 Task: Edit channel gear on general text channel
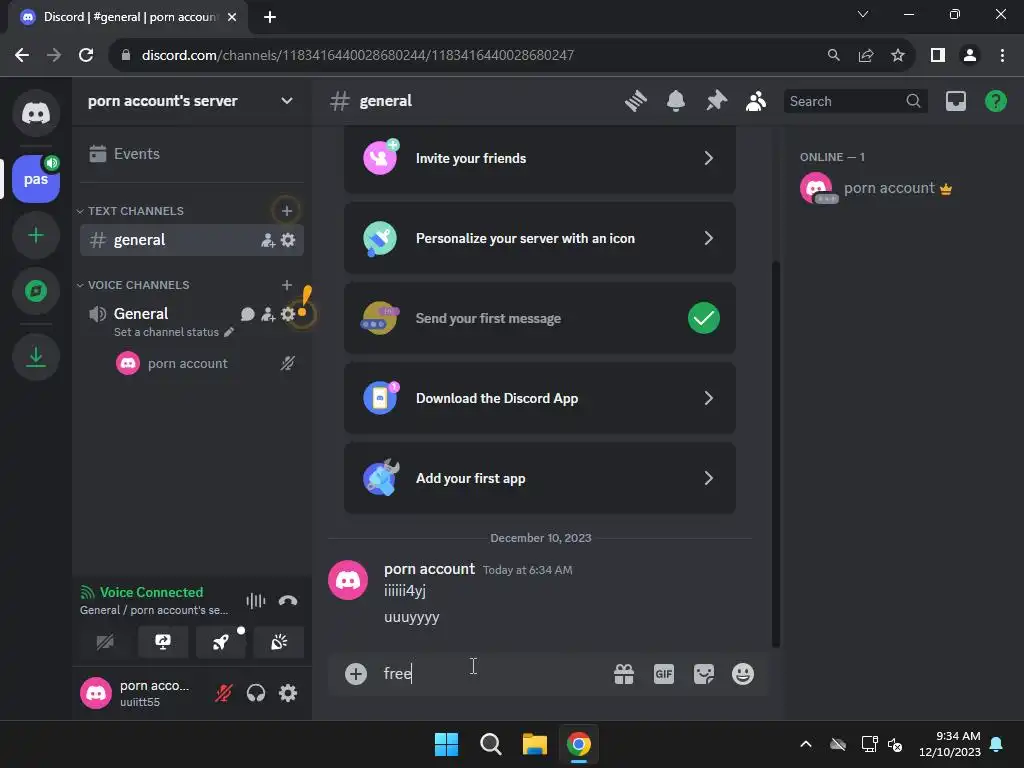coord(288,240)
